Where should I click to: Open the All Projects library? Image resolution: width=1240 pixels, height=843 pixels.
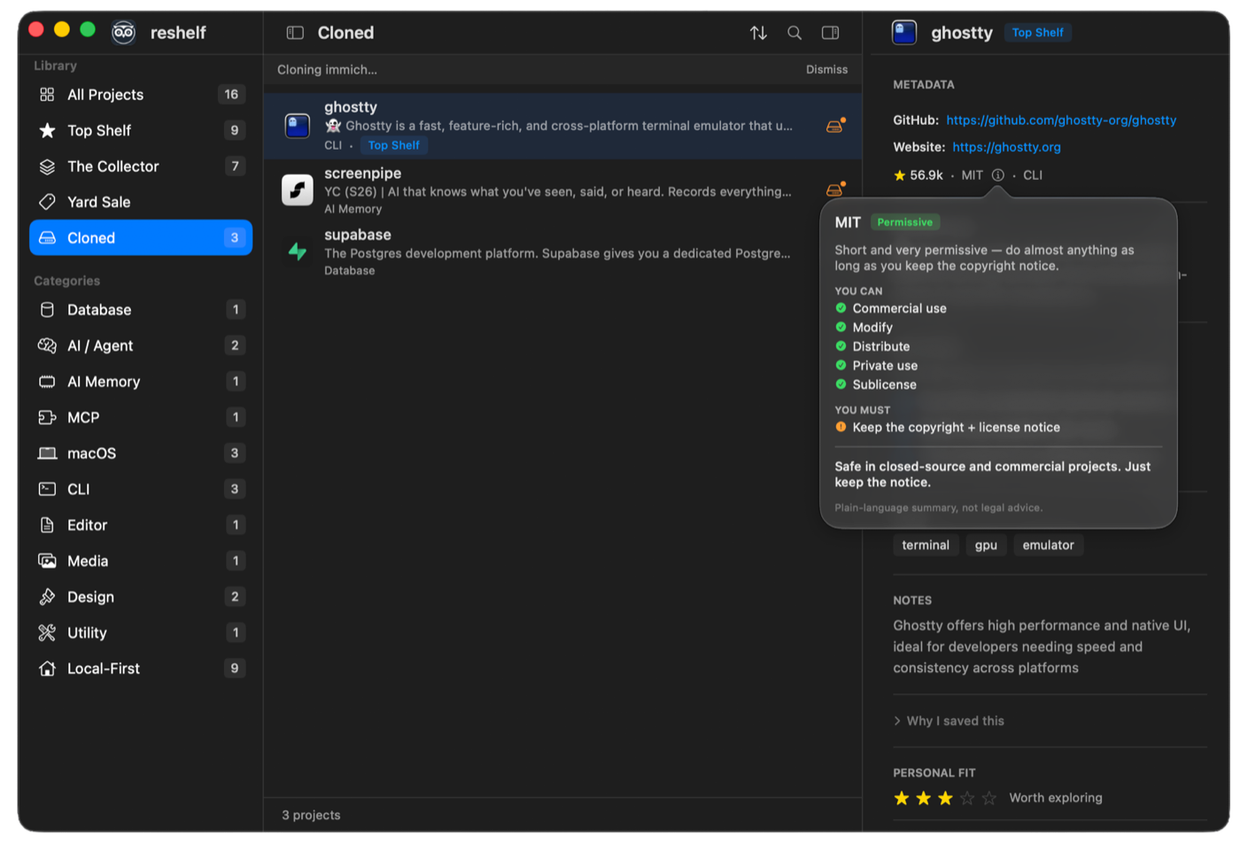pyautogui.click(x=141, y=94)
